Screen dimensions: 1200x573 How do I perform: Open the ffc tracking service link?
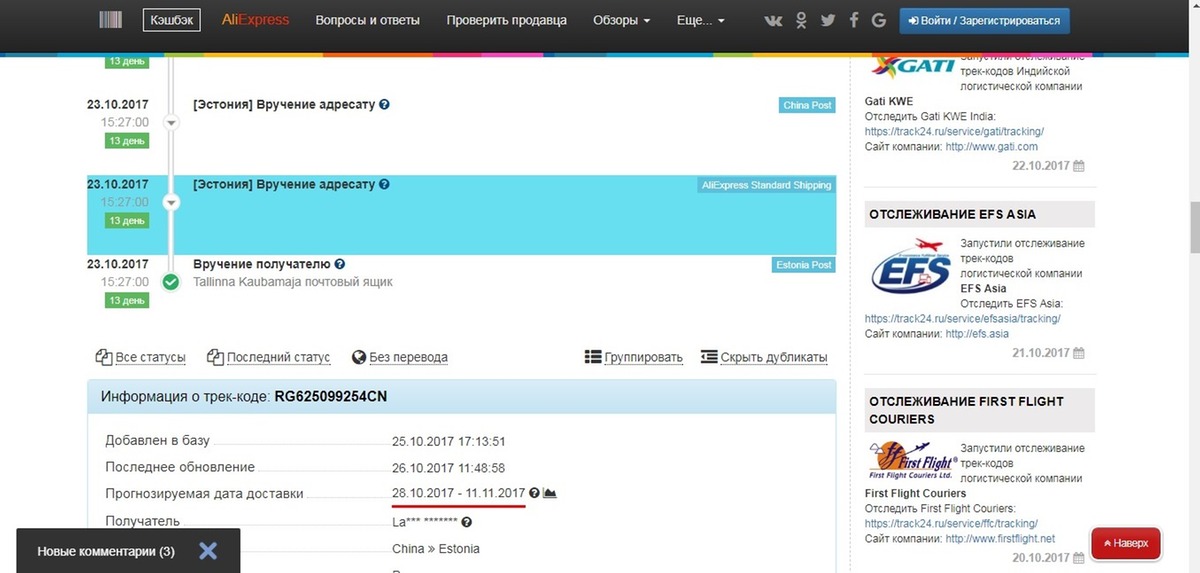(x=951, y=524)
